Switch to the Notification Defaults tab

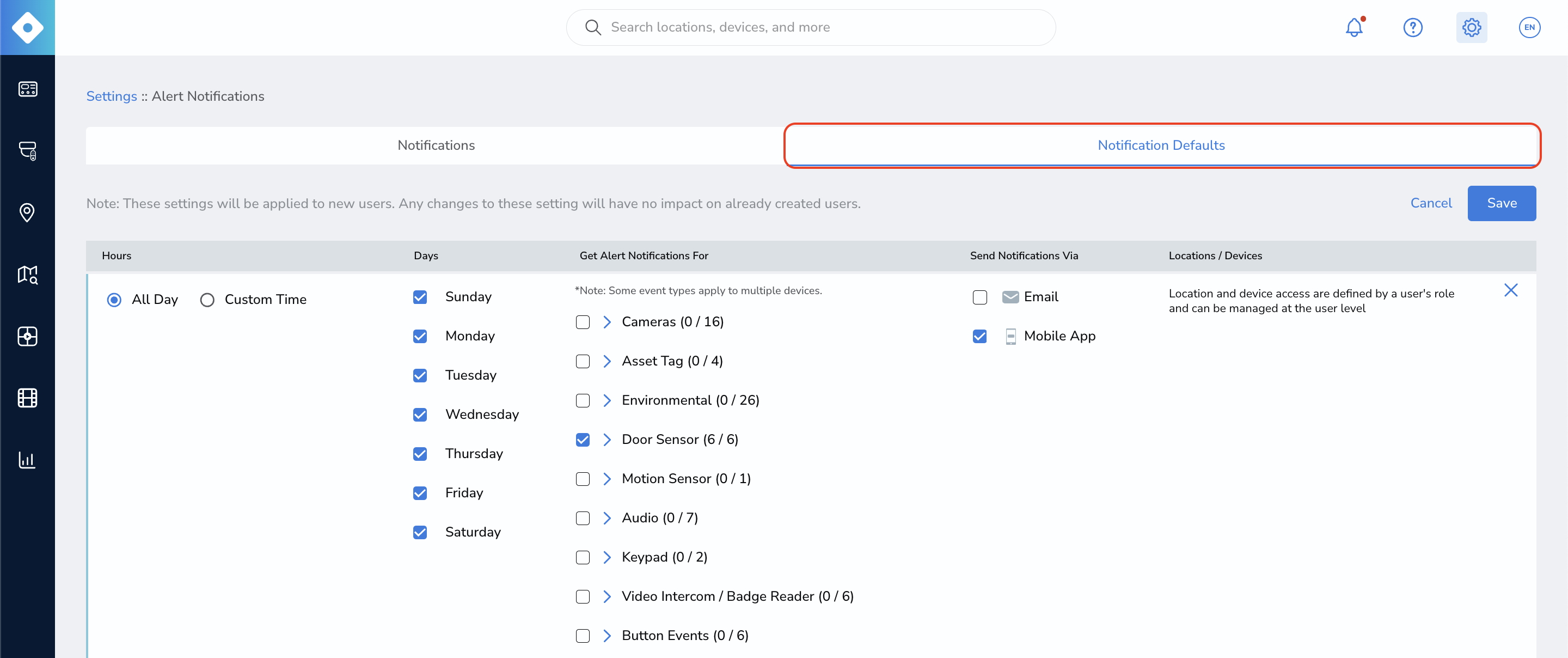(1161, 145)
